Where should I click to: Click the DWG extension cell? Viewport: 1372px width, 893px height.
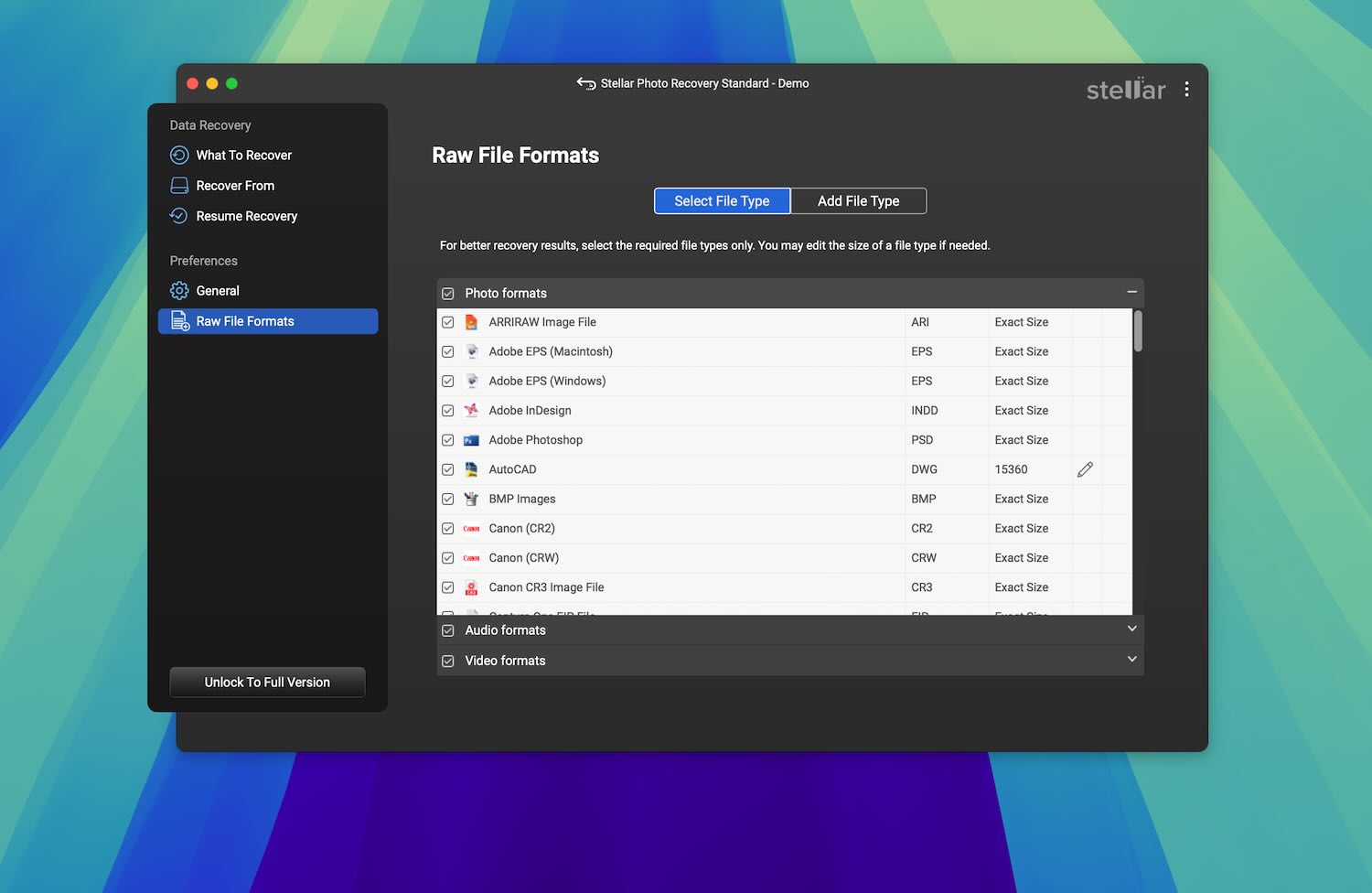pyautogui.click(x=924, y=469)
